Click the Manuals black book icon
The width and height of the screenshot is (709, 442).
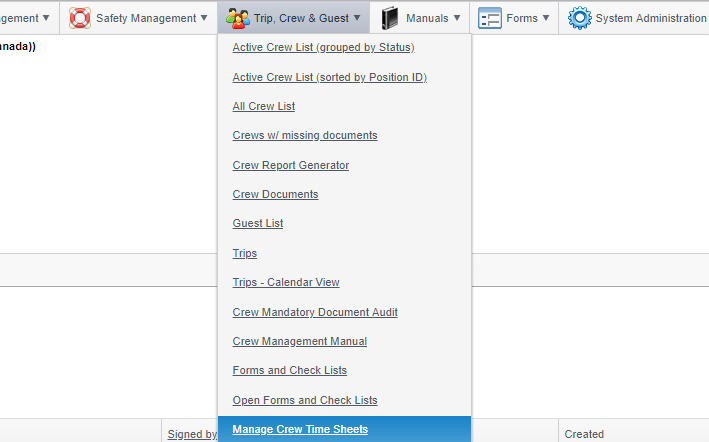(390, 18)
